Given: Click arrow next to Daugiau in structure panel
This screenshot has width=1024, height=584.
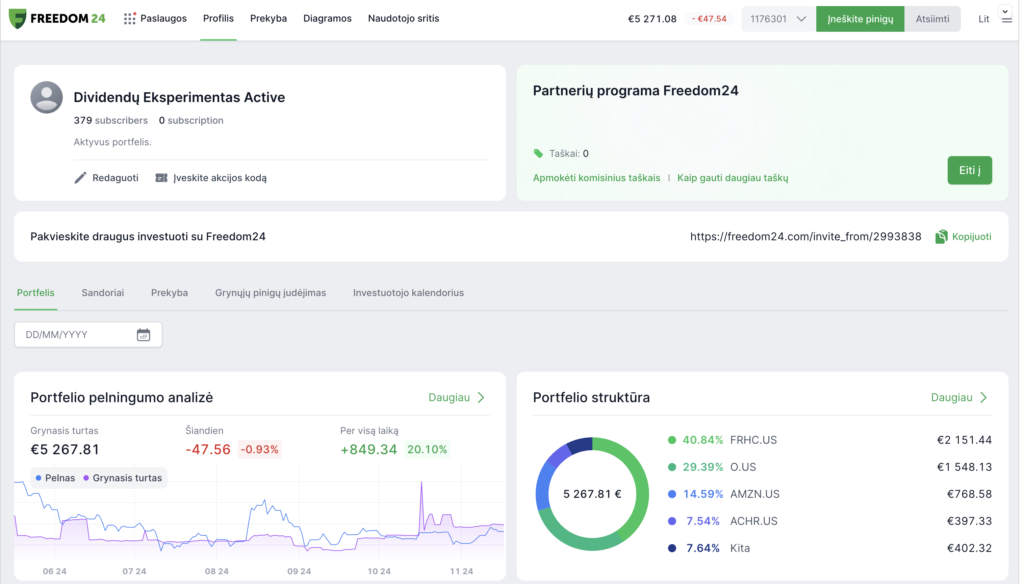Looking at the screenshot, I should point(984,397).
